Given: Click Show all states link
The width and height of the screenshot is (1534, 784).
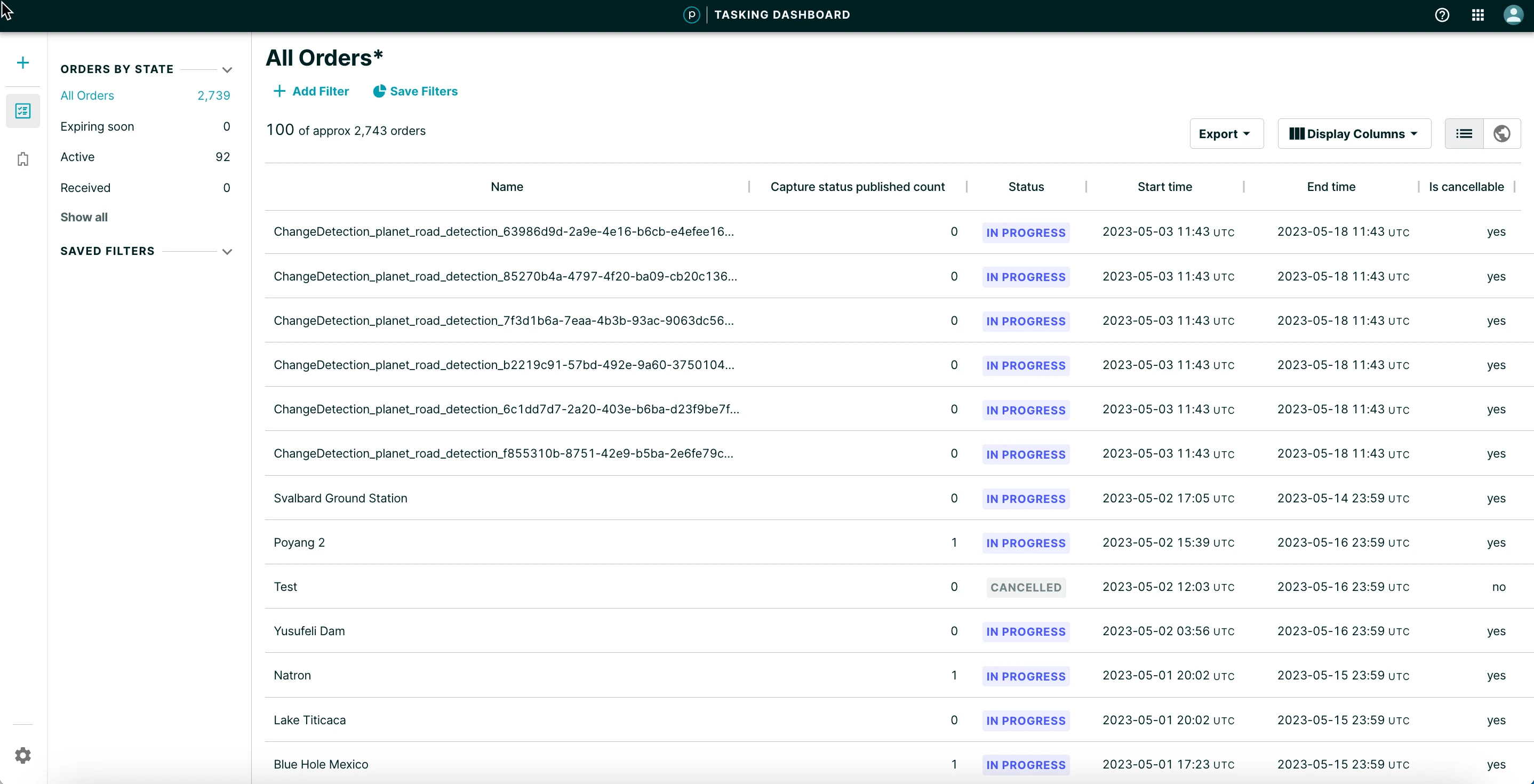Looking at the screenshot, I should pos(84,217).
